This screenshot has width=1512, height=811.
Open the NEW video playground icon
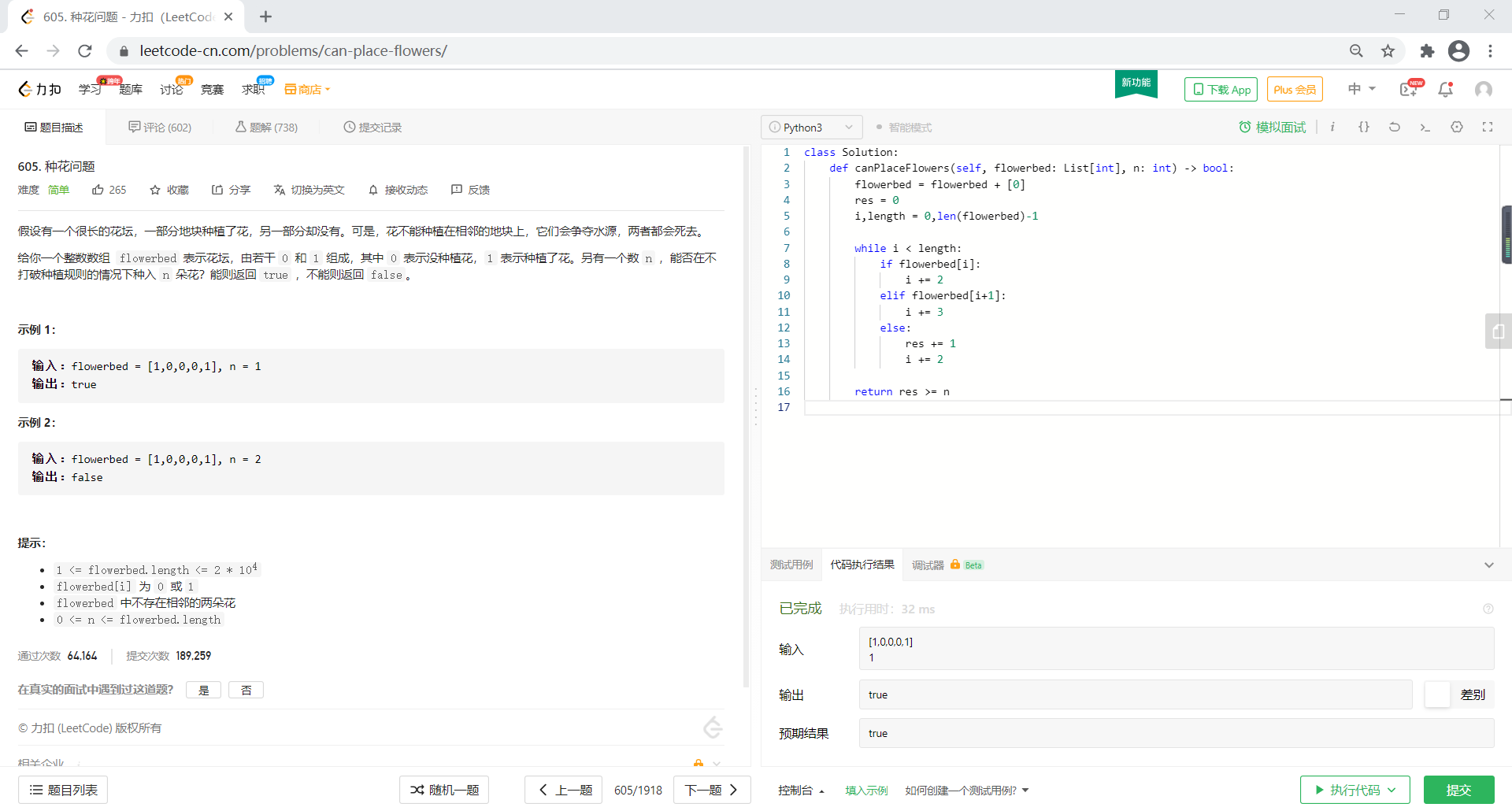pyautogui.click(x=1410, y=89)
